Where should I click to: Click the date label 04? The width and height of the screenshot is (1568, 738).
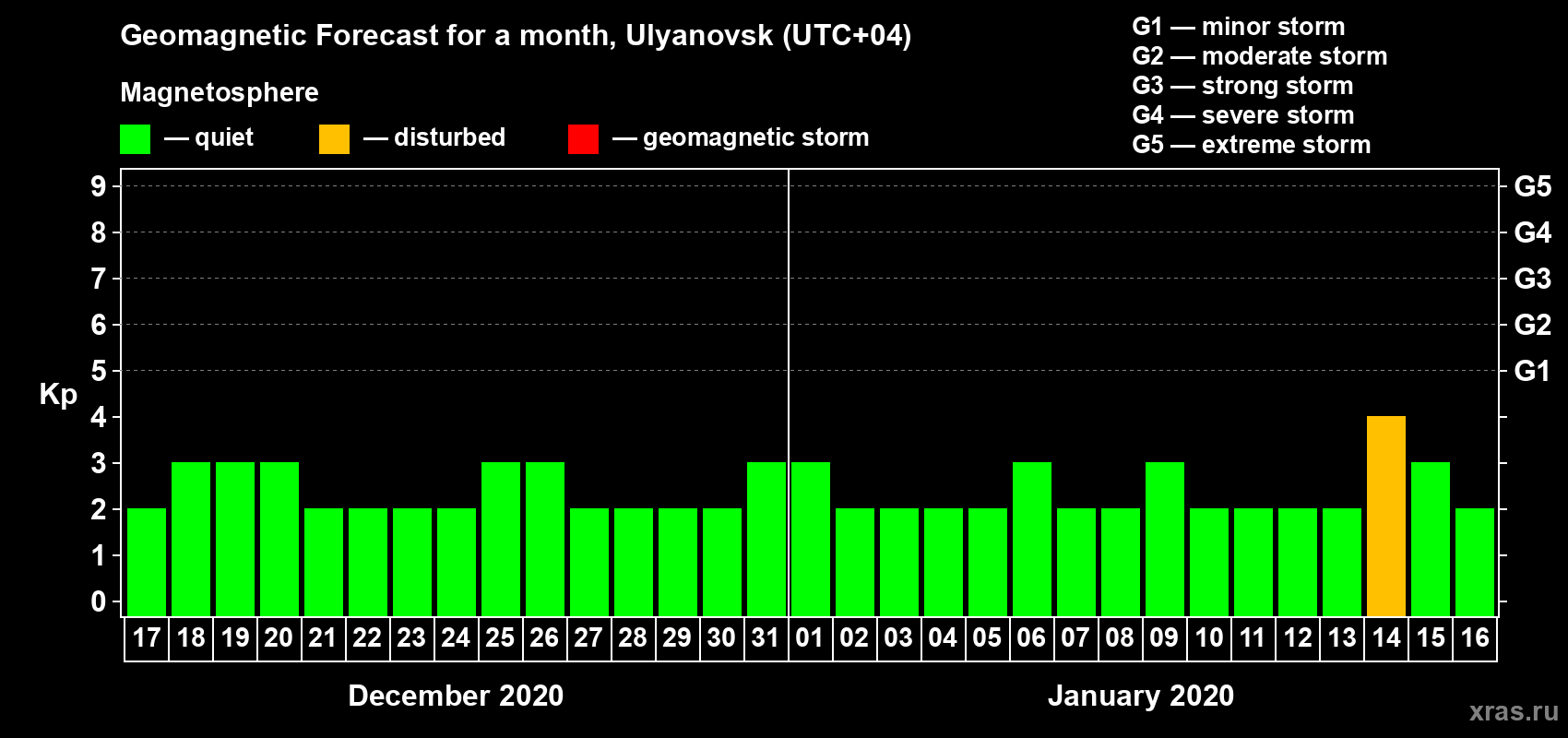pyautogui.click(x=943, y=638)
